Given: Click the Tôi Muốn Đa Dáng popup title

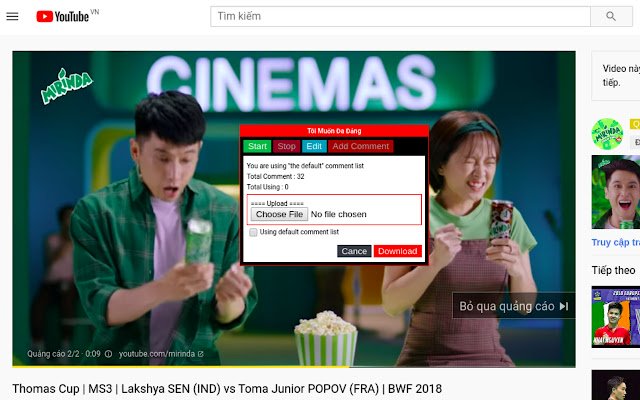Looking at the screenshot, I should [x=334, y=131].
